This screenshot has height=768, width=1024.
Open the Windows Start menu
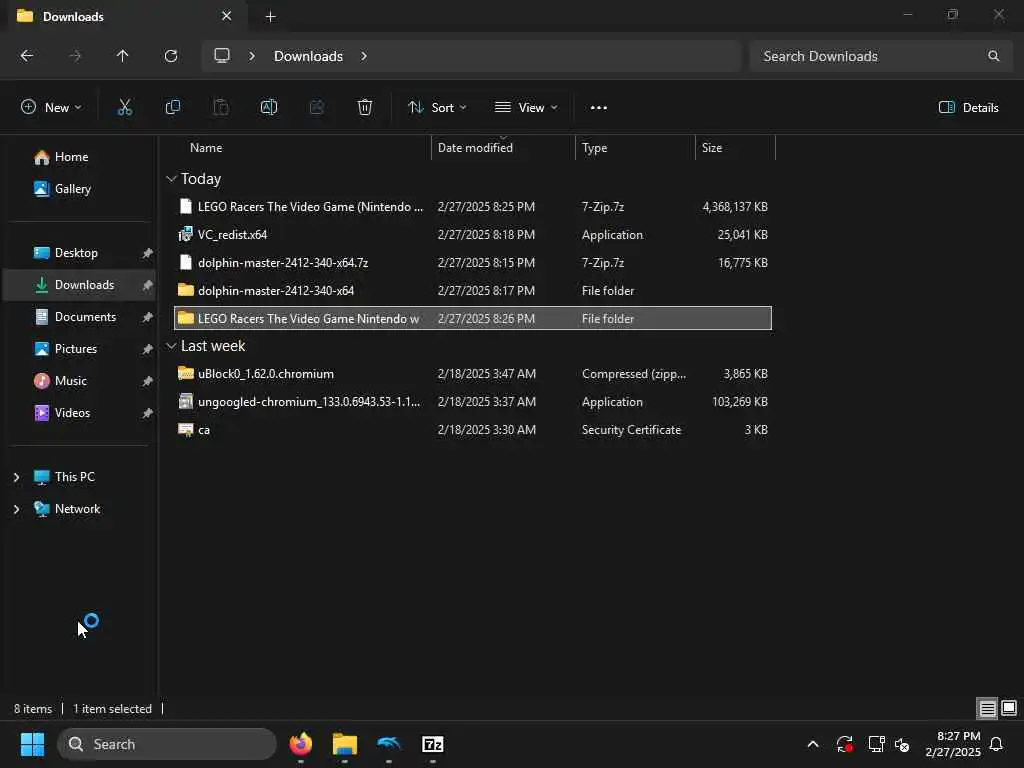point(32,744)
